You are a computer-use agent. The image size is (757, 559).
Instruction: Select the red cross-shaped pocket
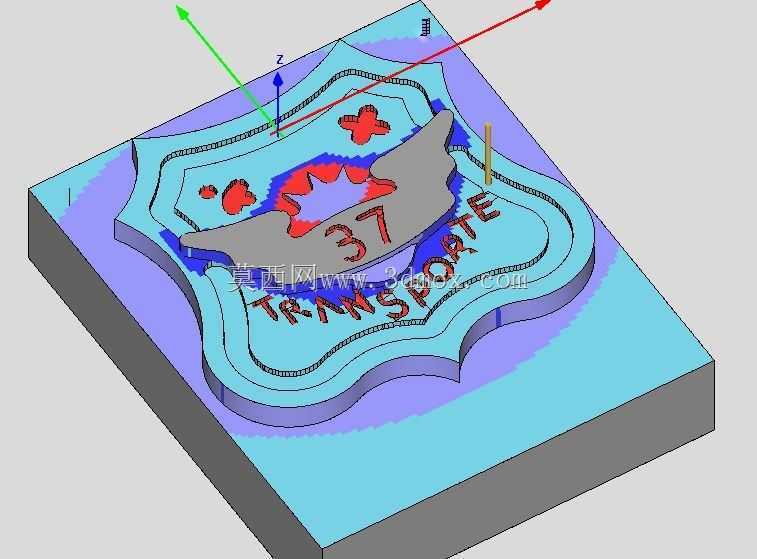tap(364, 123)
